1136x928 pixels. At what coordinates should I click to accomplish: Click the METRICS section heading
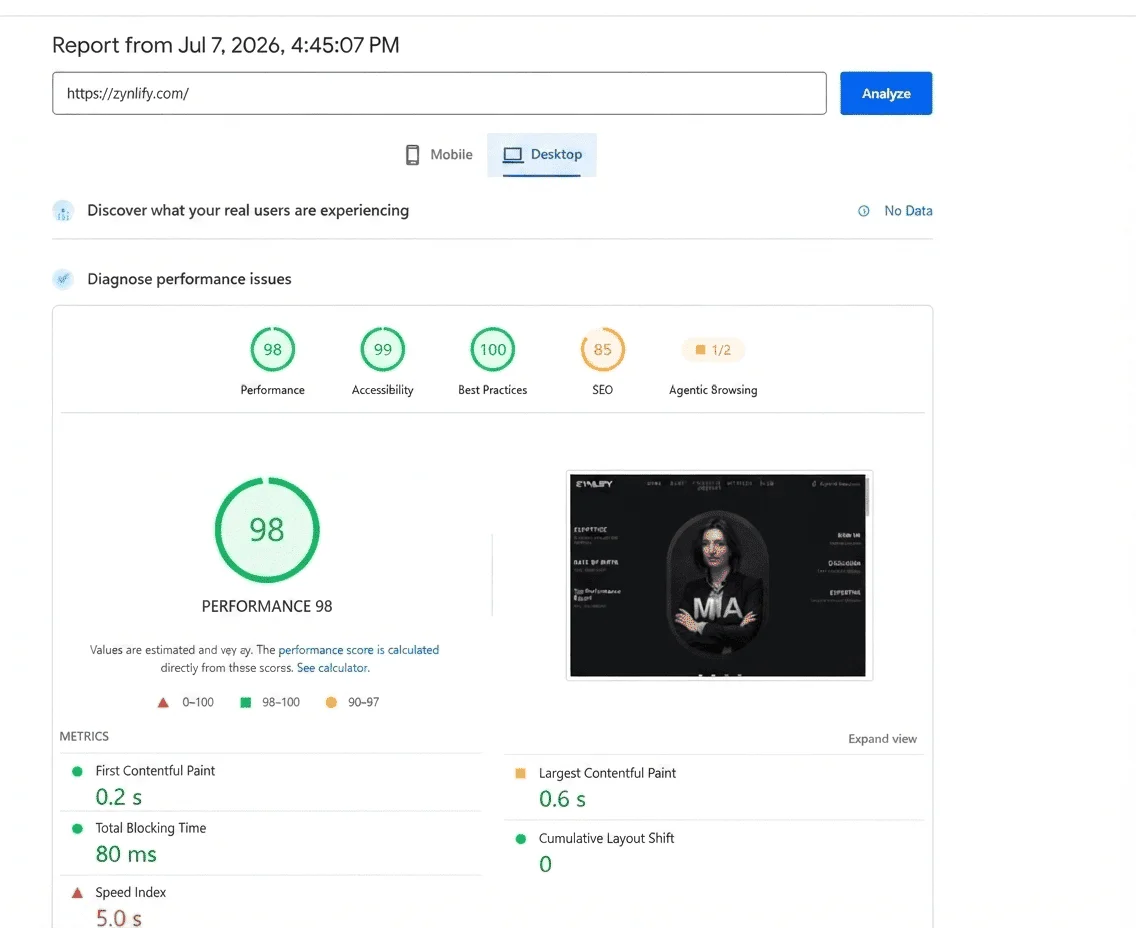point(84,736)
